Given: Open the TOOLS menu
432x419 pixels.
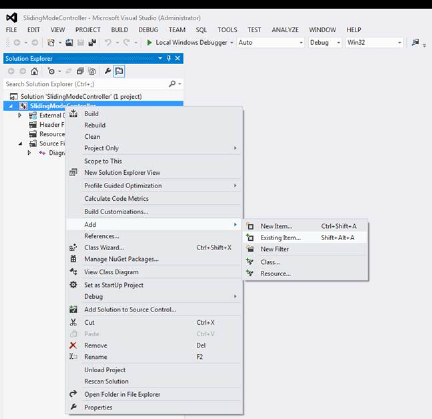Looking at the screenshot, I should [227, 30].
